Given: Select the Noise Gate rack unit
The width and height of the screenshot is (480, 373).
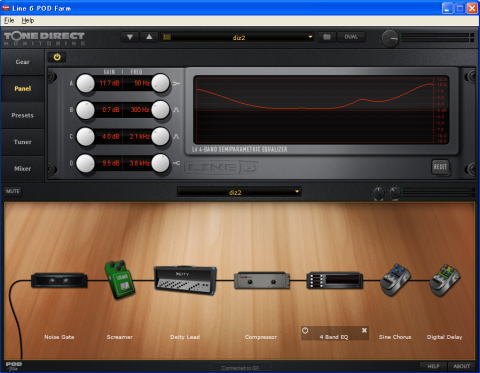Looking at the screenshot, I should (x=59, y=280).
